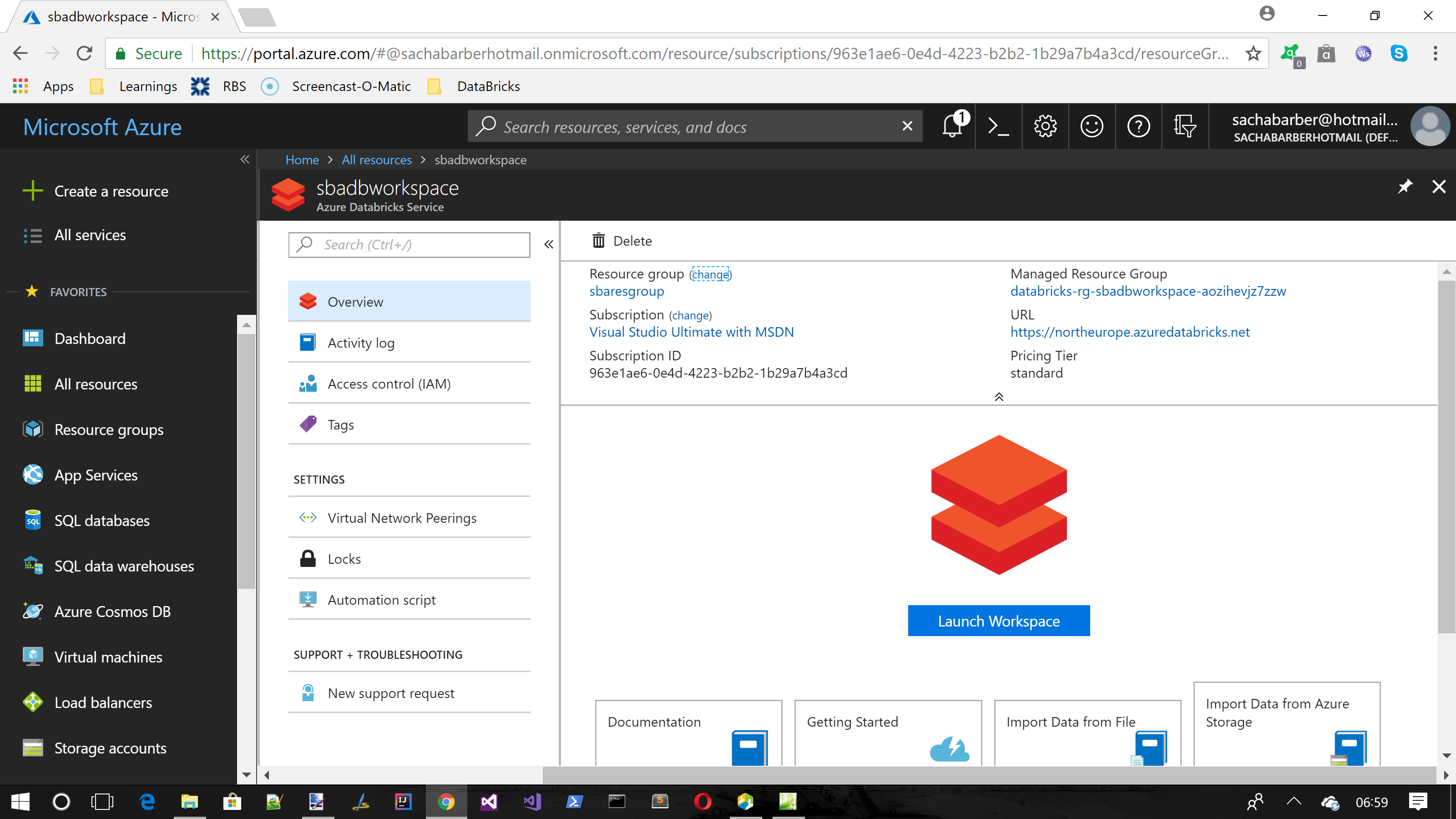
Task: Open Microsoft Edge from taskbar
Action: pos(147,801)
